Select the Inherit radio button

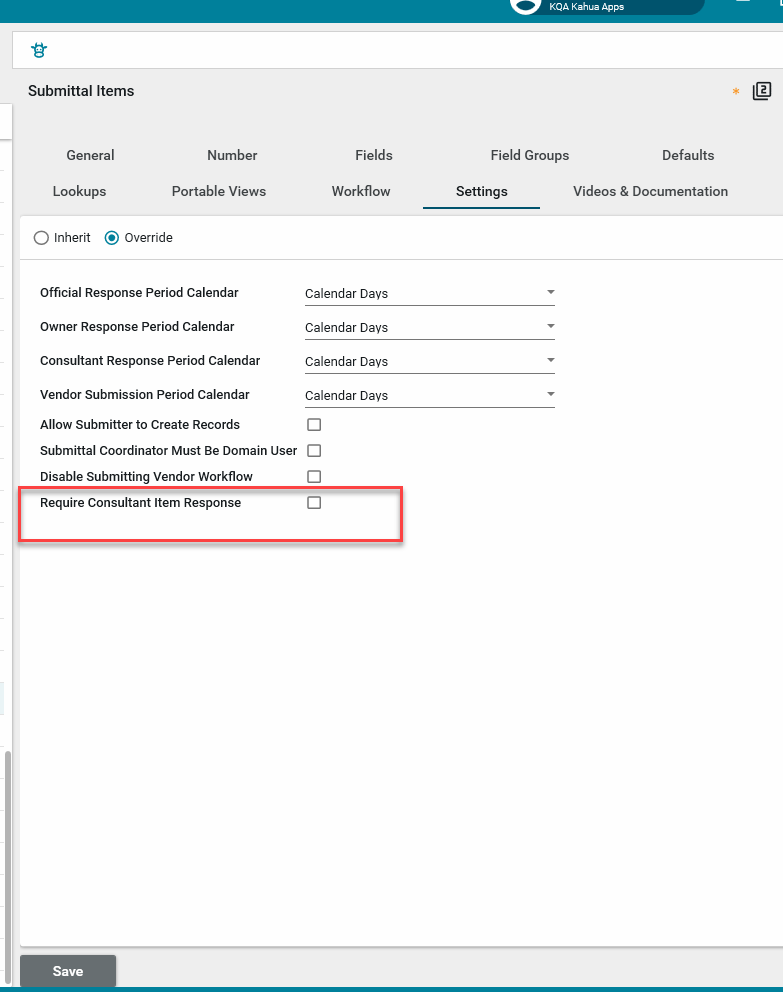pyautogui.click(x=41, y=238)
